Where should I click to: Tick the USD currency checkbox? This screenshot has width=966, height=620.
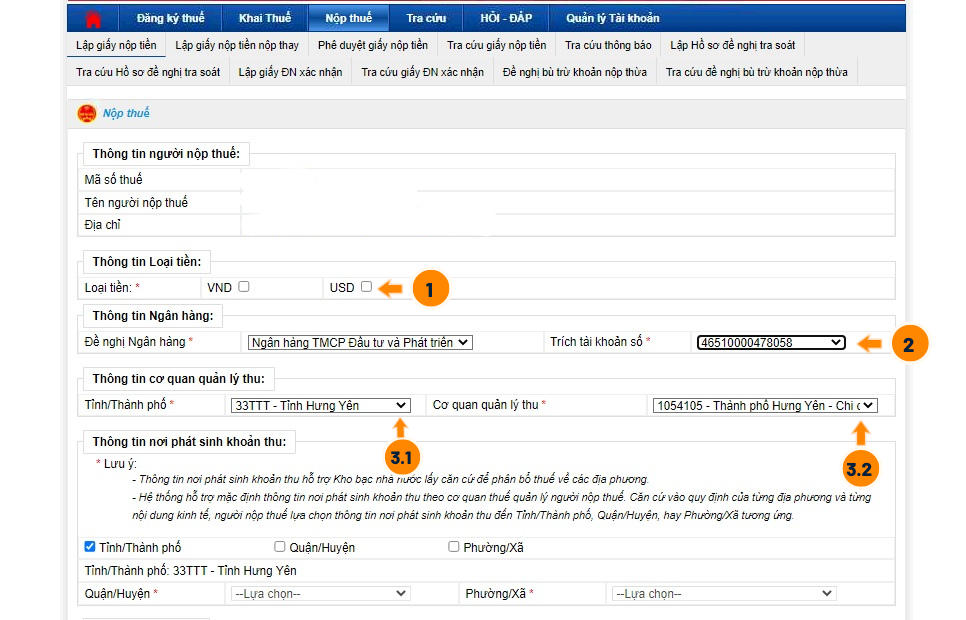pyautogui.click(x=367, y=287)
